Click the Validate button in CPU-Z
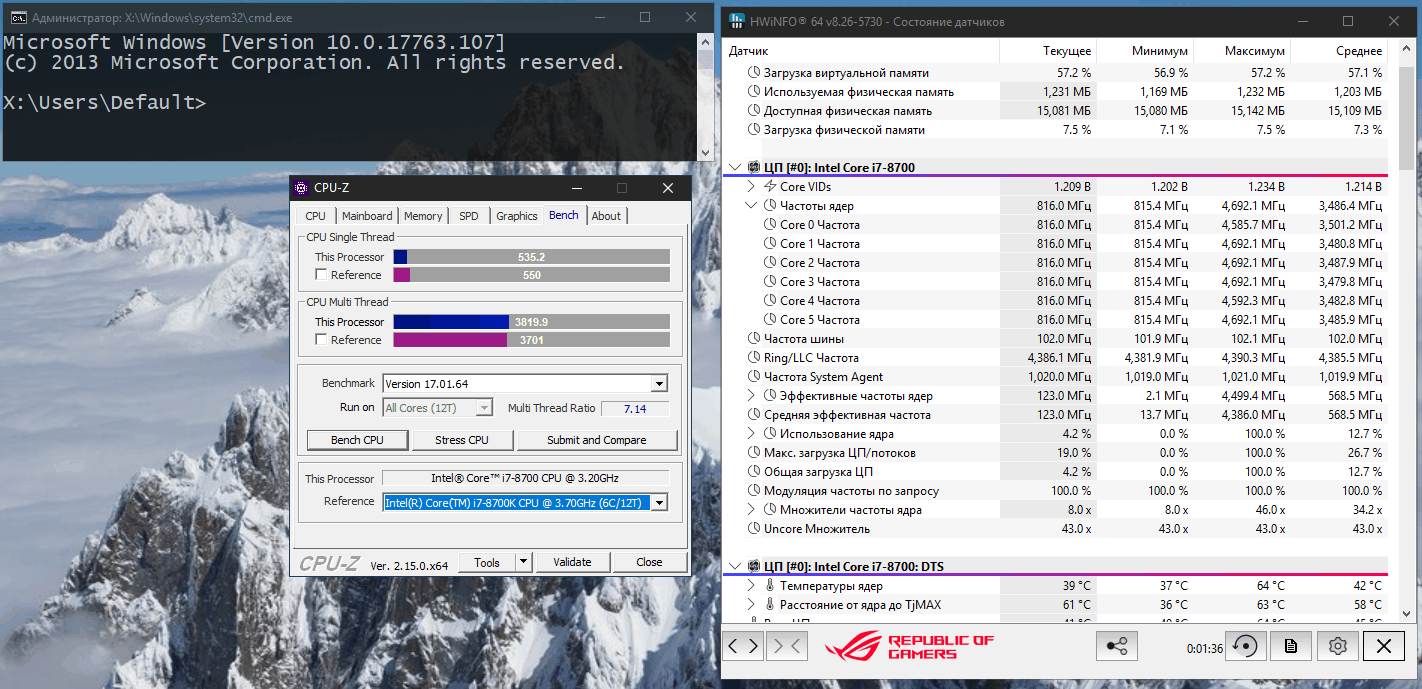Viewport: 1422px width, 689px height. tap(572, 562)
